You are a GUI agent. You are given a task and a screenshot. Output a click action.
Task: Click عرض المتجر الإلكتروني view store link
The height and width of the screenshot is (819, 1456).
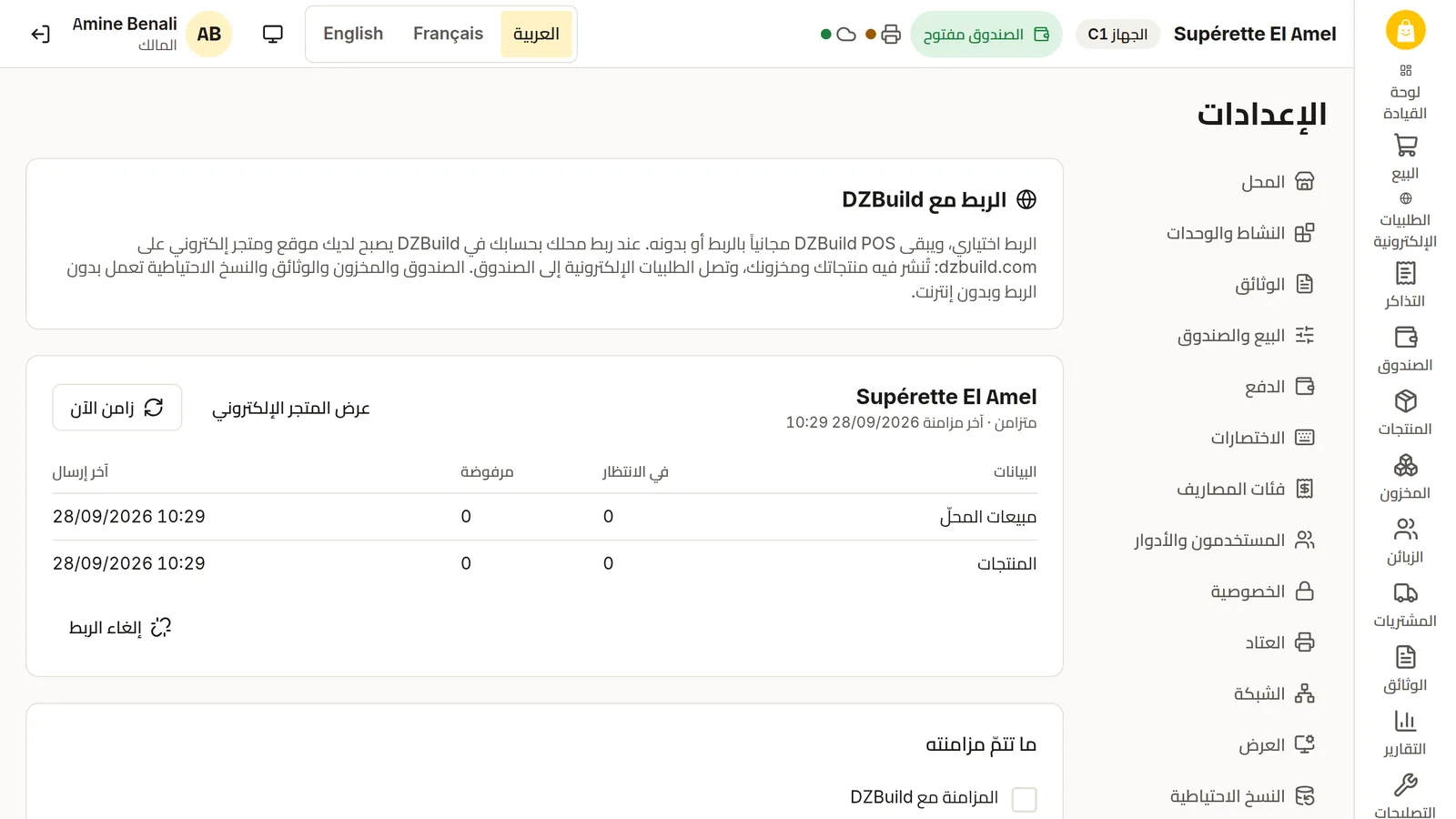click(x=291, y=408)
